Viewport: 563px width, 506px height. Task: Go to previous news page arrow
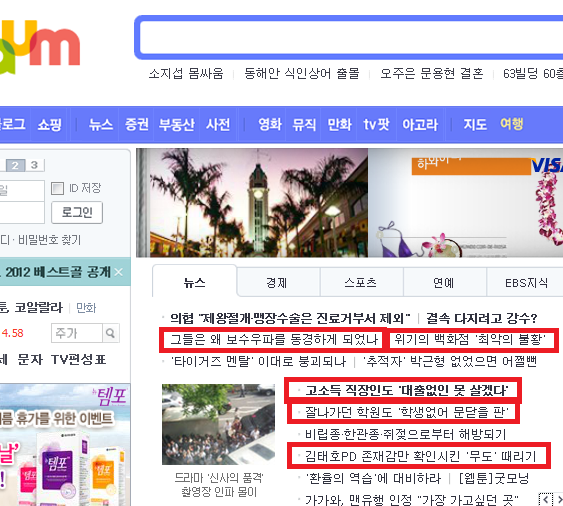tap(545, 500)
